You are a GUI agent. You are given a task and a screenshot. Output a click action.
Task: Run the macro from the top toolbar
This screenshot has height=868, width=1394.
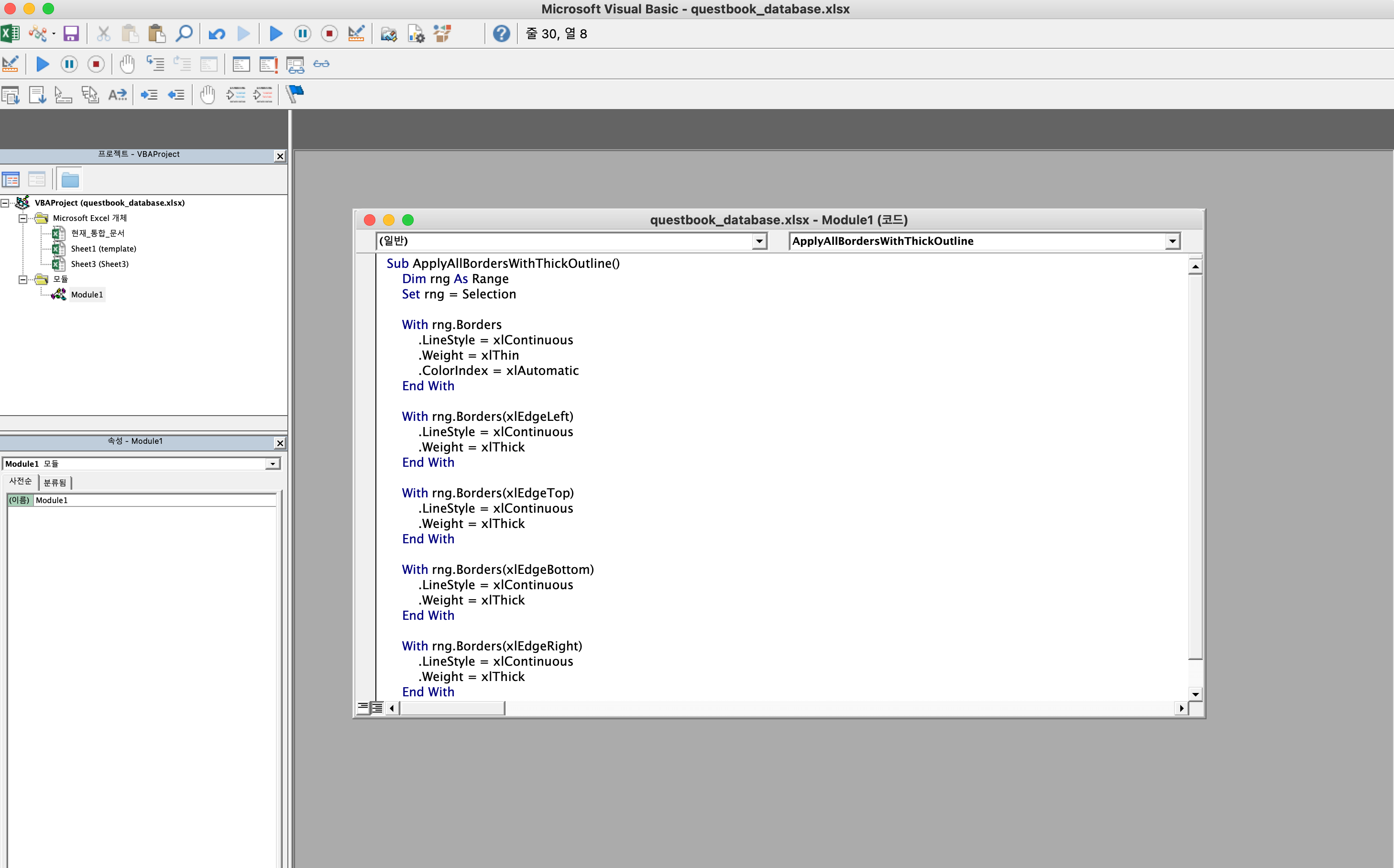276,34
